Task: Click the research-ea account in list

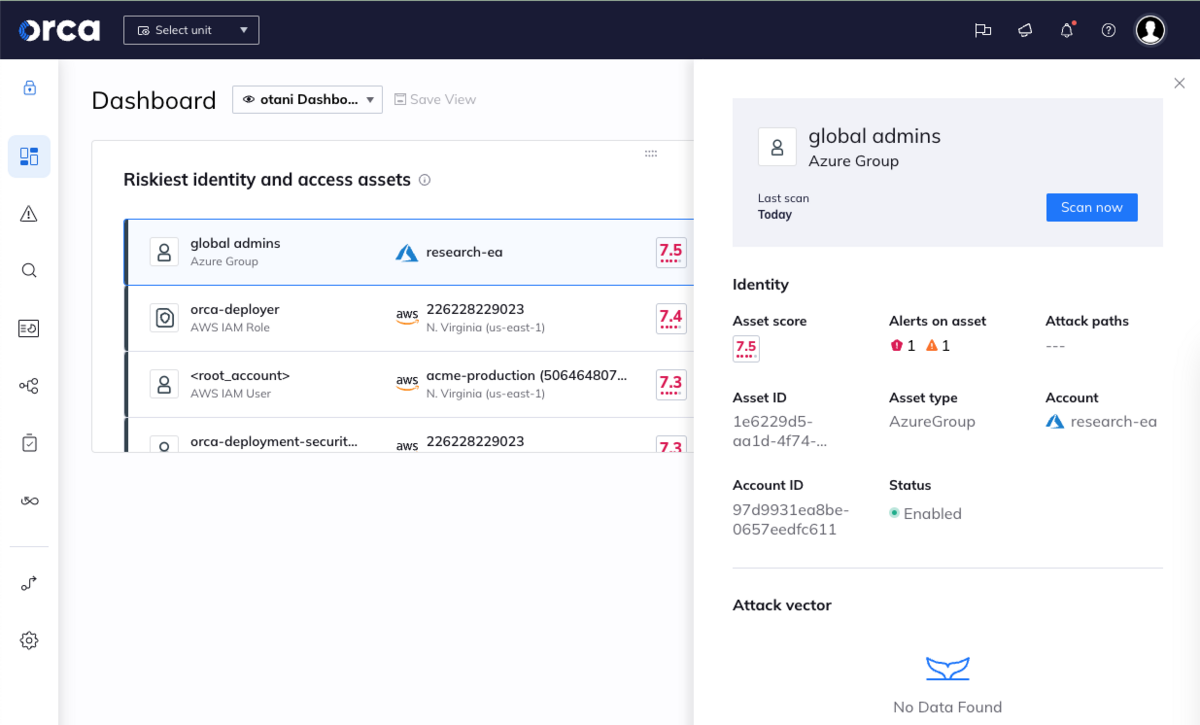Action: [x=464, y=252]
